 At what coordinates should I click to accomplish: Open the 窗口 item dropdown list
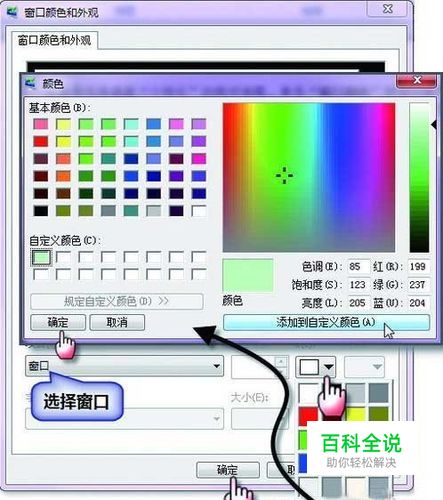pyautogui.click(x=124, y=366)
